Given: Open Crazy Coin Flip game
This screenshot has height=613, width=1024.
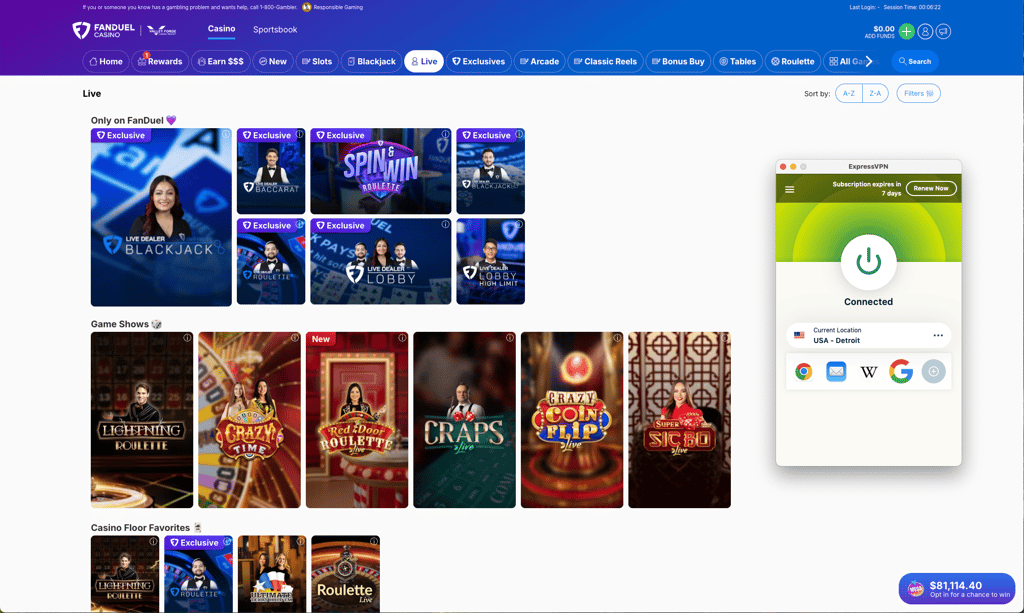Looking at the screenshot, I should click(x=572, y=420).
